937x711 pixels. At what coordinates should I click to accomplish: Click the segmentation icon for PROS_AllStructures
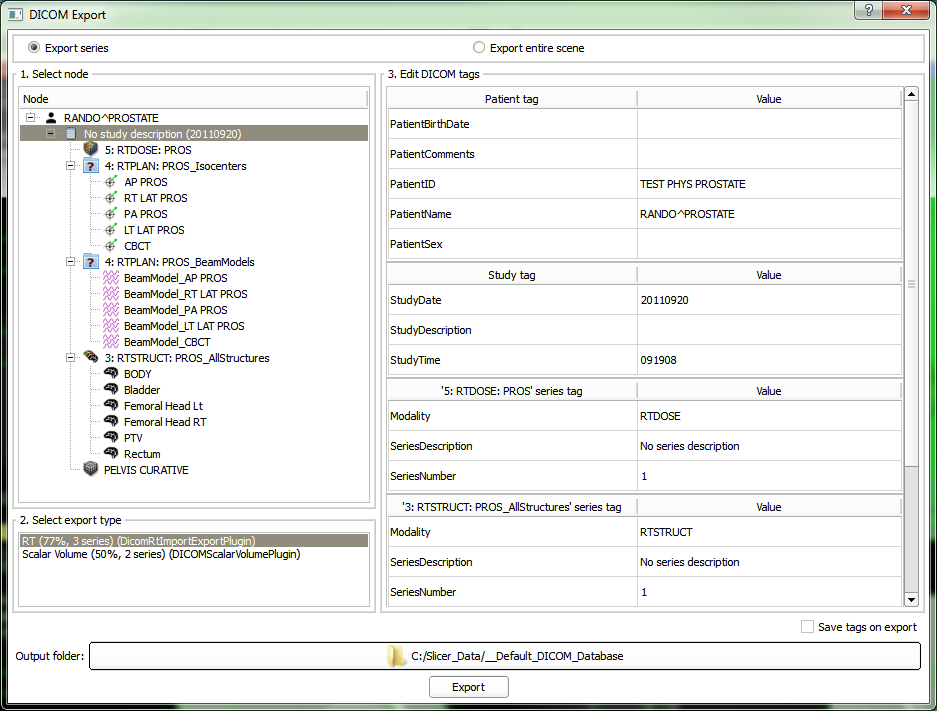point(91,358)
